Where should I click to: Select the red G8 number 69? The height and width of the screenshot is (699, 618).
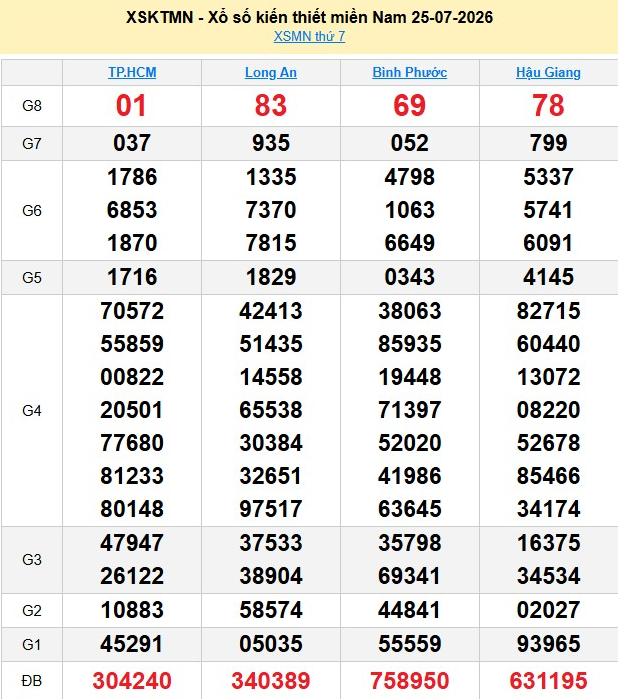(x=409, y=106)
